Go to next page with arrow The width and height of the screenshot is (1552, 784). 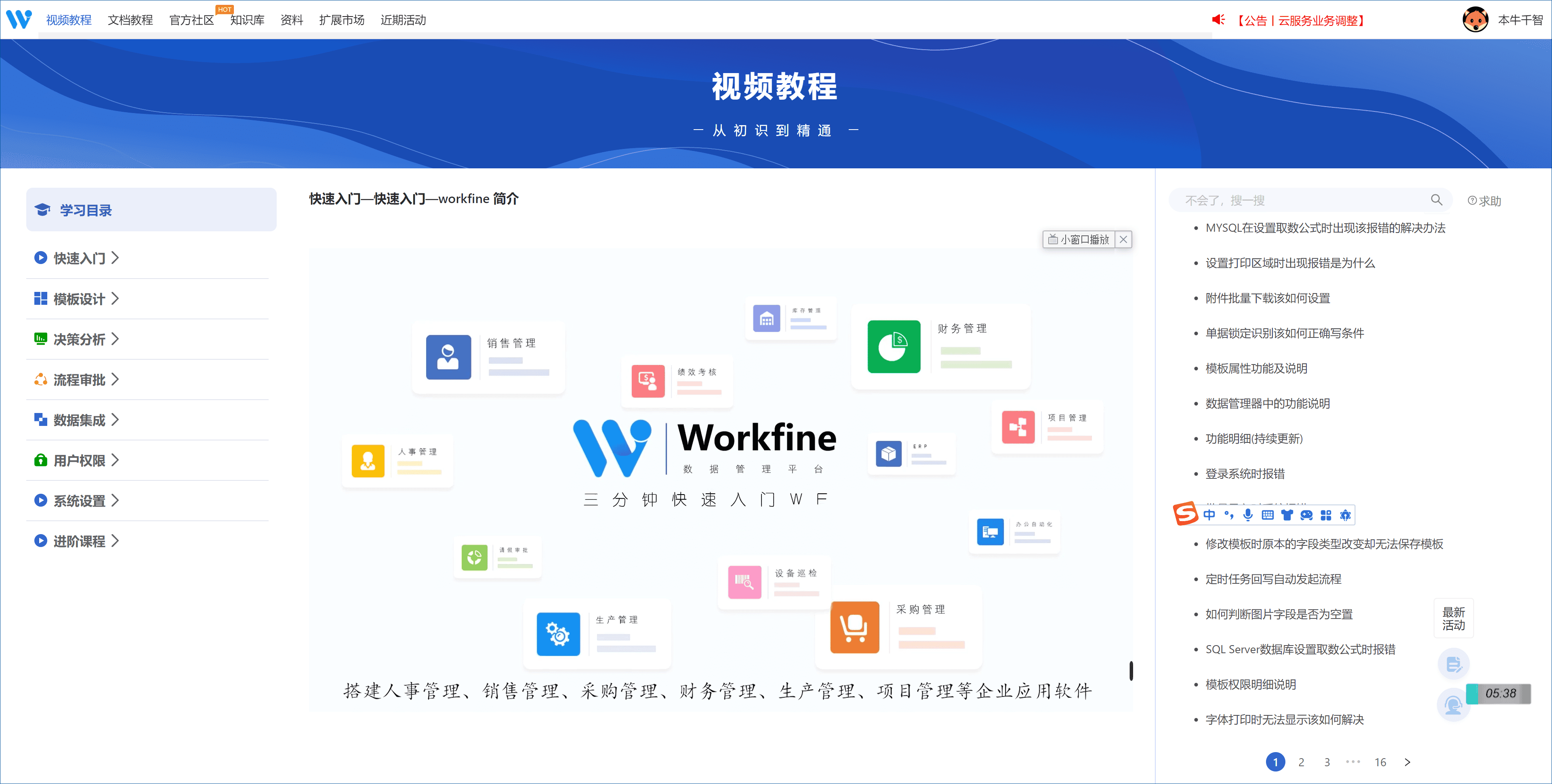coord(1407,762)
